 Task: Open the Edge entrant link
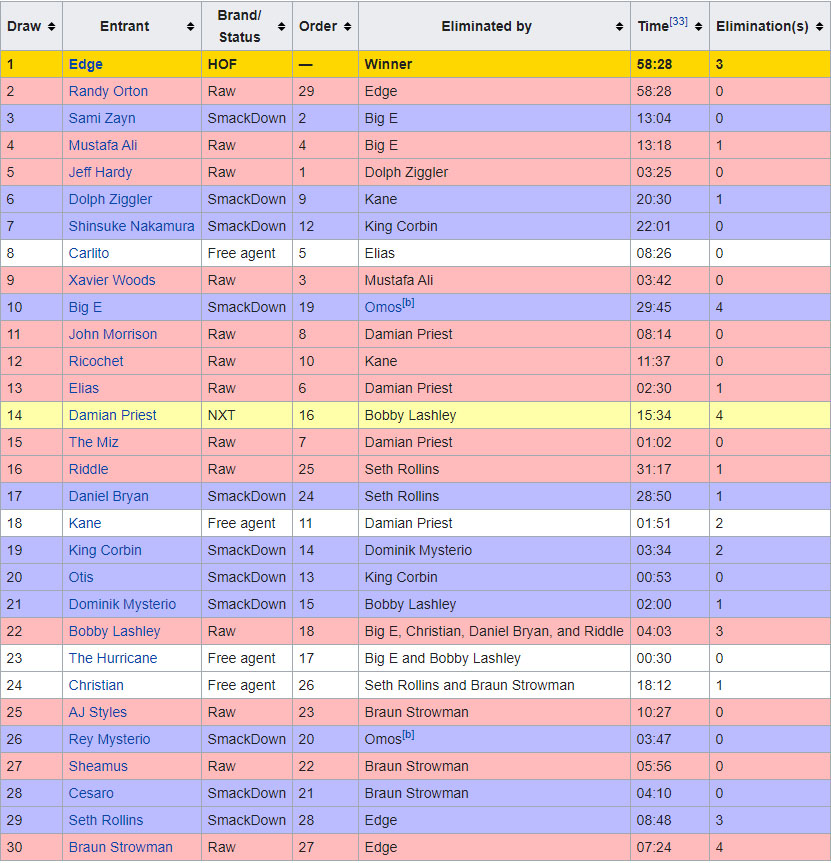pyautogui.click(x=85, y=64)
